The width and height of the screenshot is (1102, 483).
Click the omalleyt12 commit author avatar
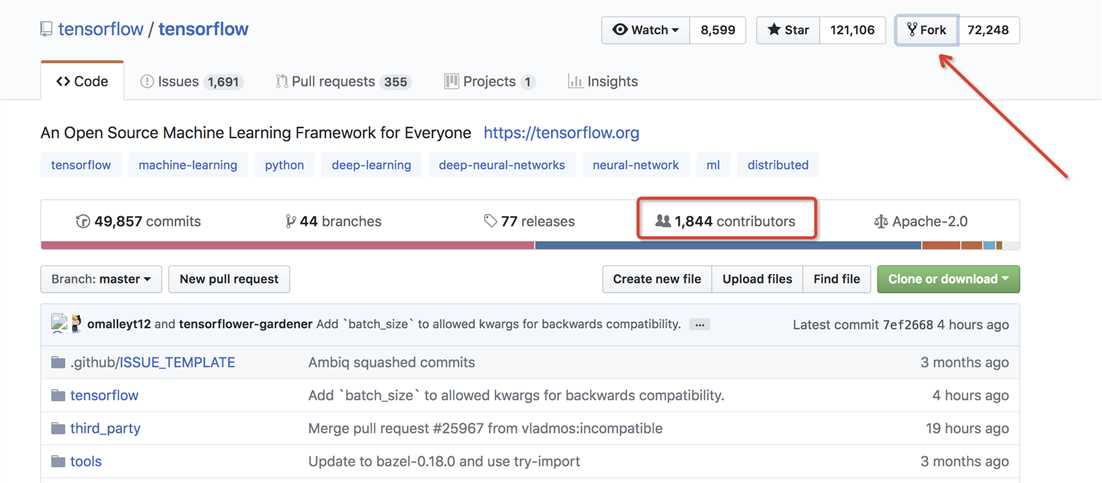[x=59, y=324]
